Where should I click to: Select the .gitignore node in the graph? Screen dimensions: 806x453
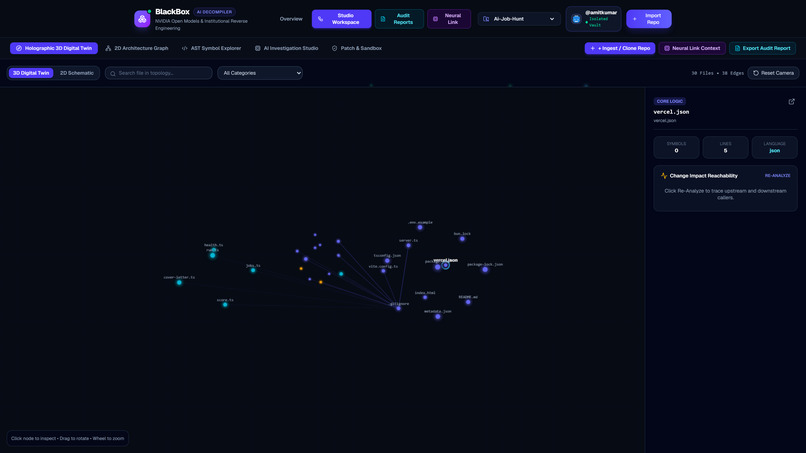coord(398,308)
